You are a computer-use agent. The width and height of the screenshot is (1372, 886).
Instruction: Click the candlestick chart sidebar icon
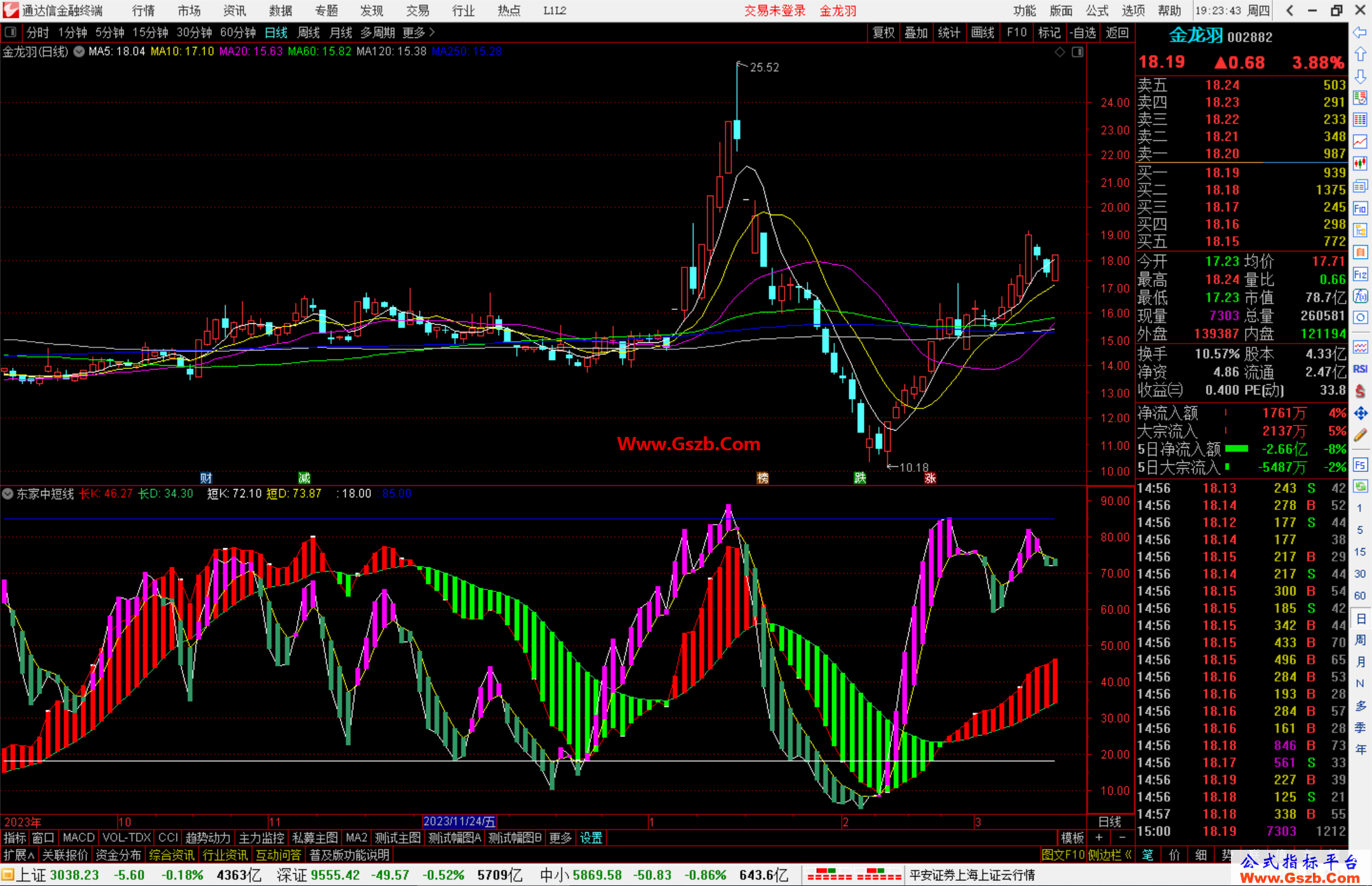(1360, 163)
